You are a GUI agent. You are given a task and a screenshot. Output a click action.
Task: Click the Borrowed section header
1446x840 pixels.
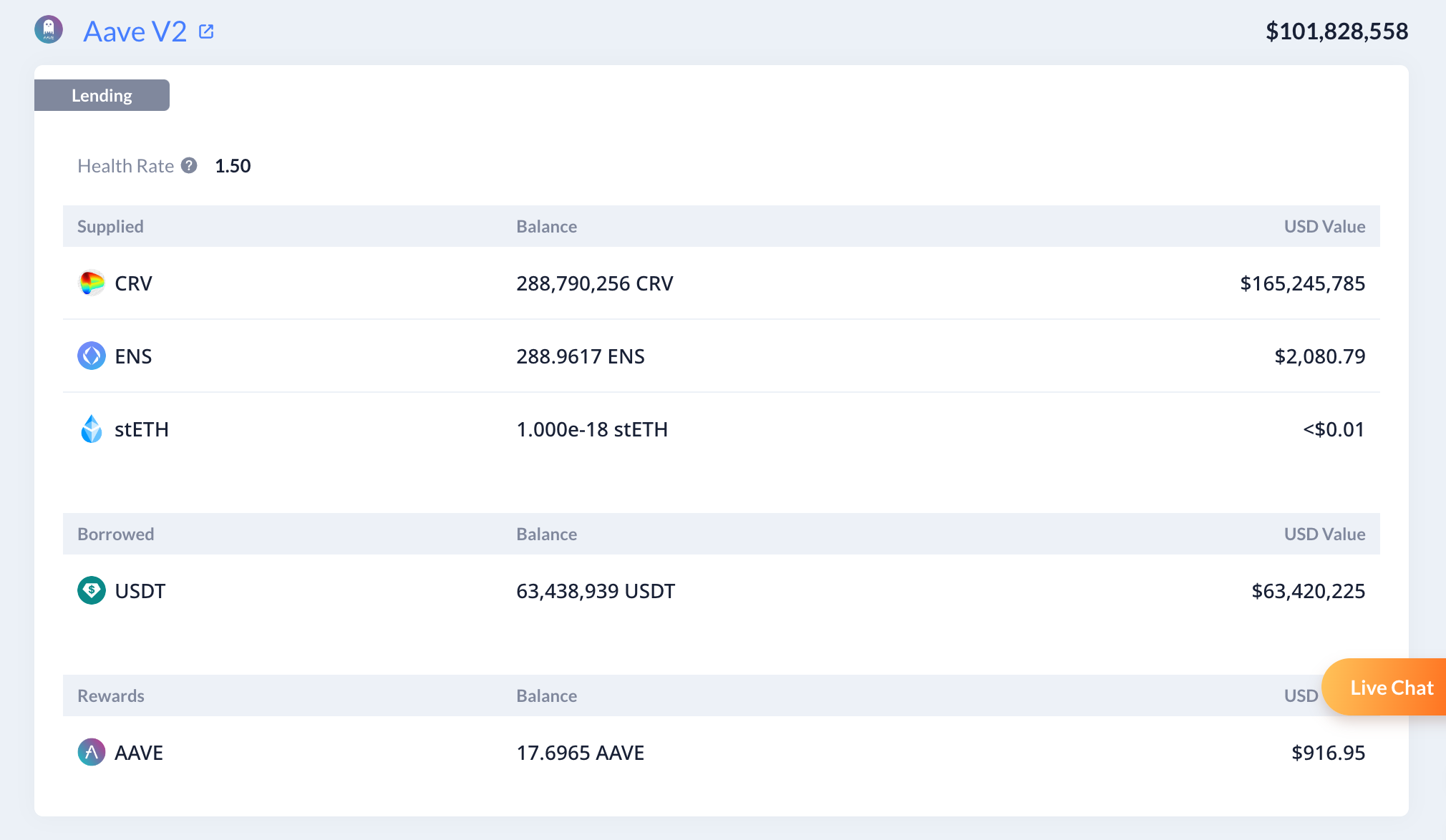point(116,534)
